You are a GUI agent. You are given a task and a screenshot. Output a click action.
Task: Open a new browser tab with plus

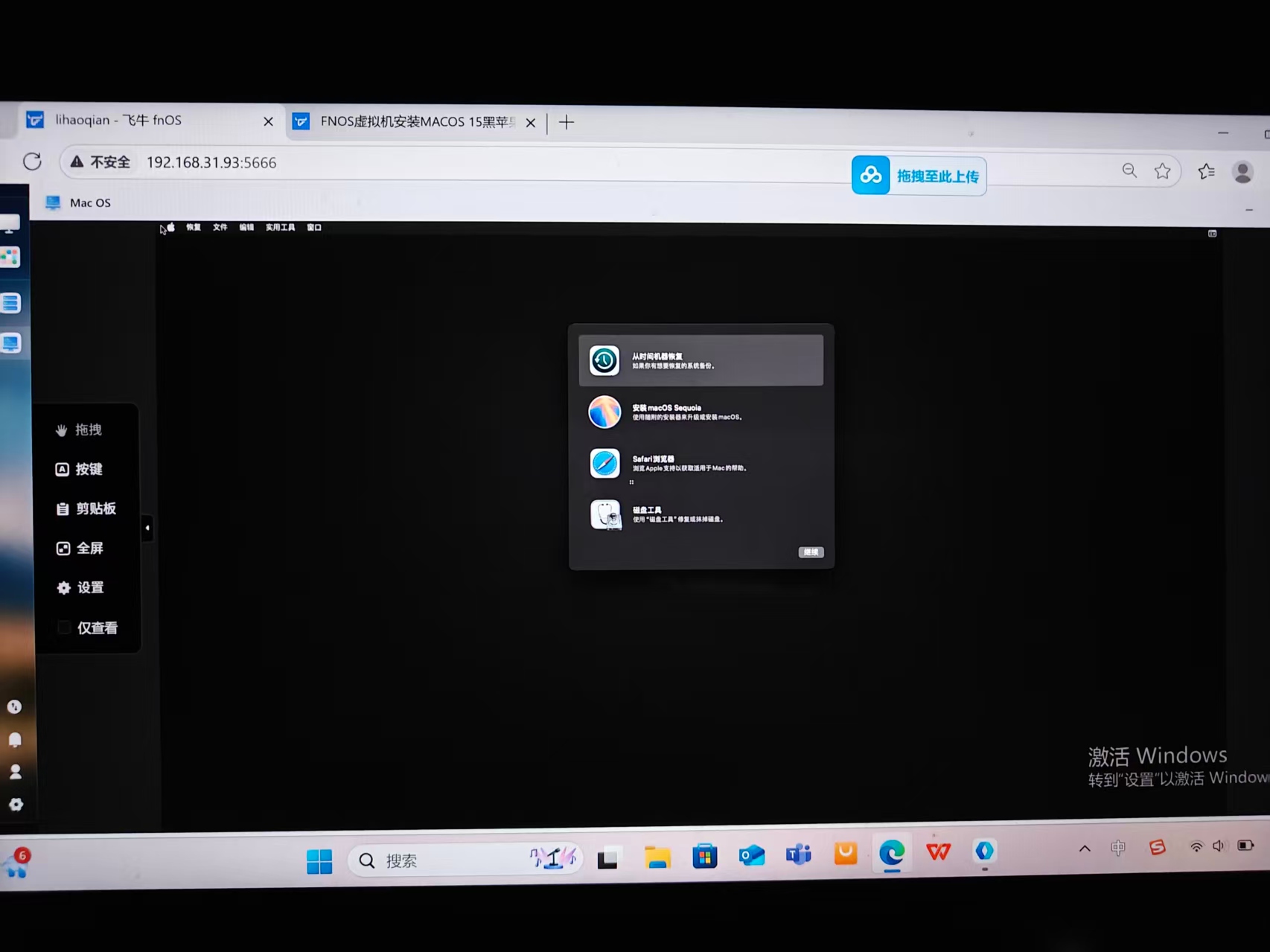tap(567, 123)
